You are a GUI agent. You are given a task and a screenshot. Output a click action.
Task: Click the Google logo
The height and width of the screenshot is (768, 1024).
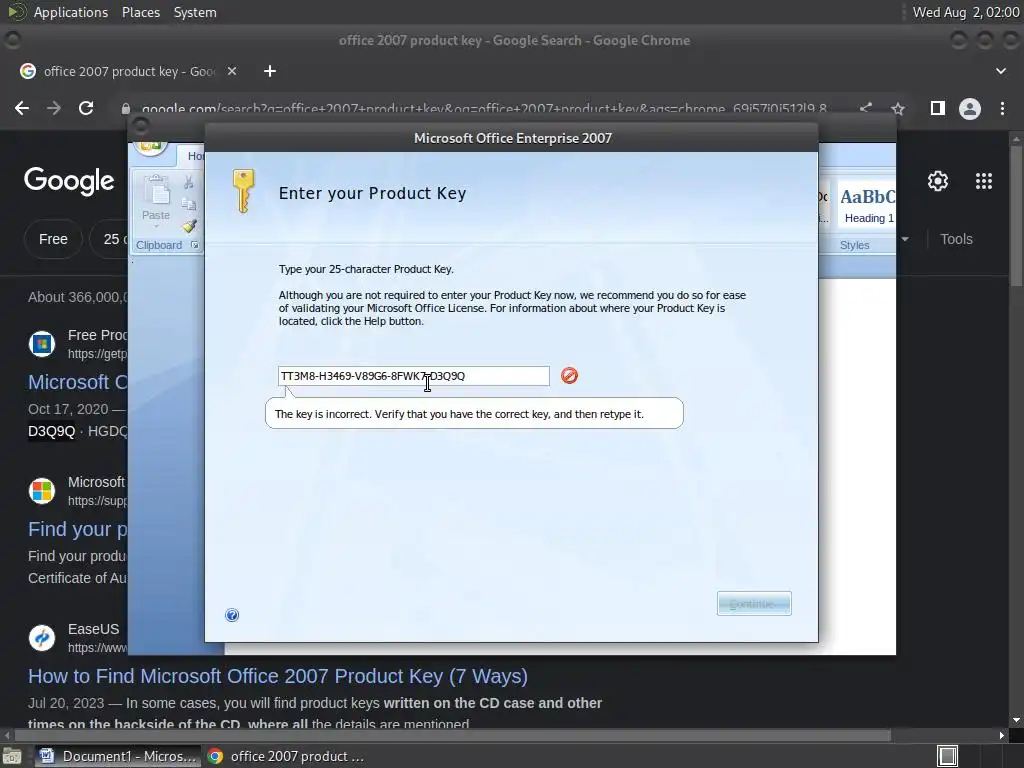(69, 181)
